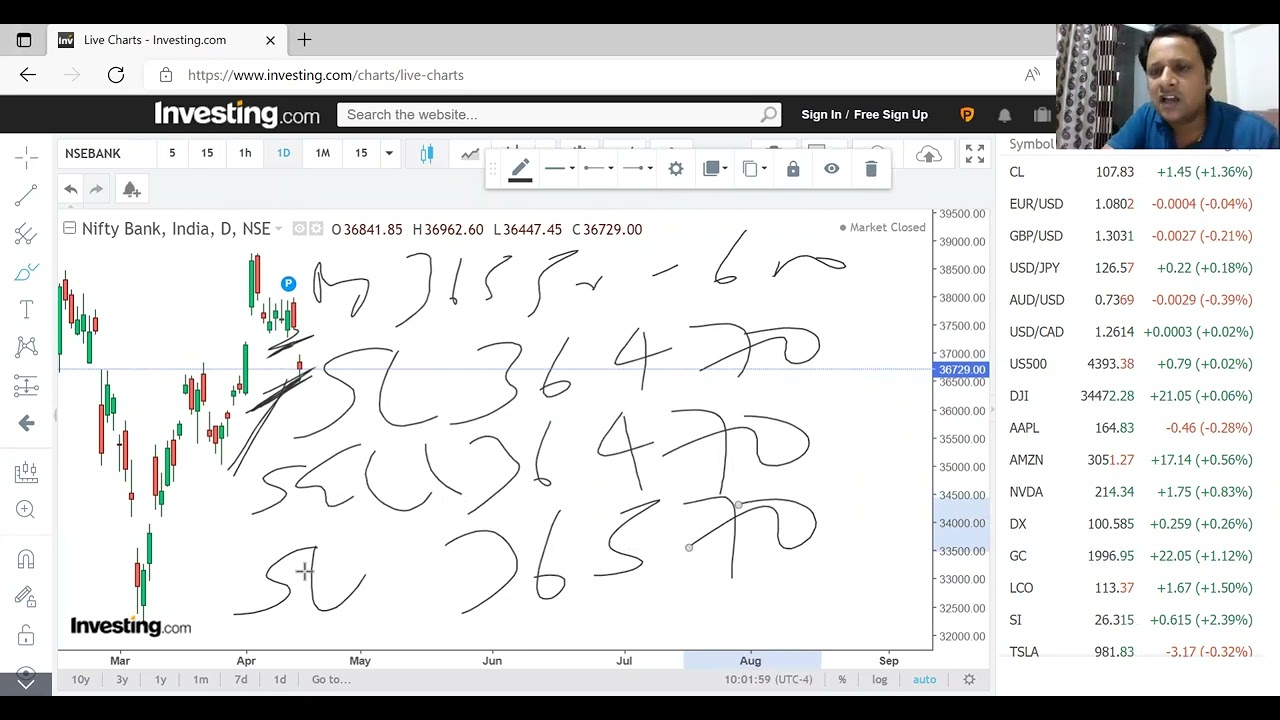The height and width of the screenshot is (720, 1280).
Task: Open clone/copy drawing dropdown
Action: point(755,169)
